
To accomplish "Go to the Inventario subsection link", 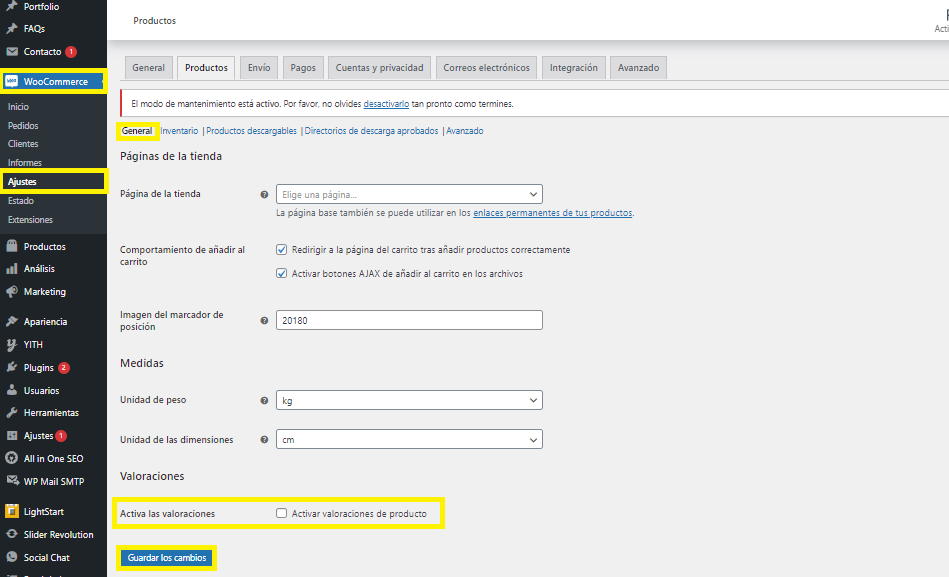I will (180, 131).
